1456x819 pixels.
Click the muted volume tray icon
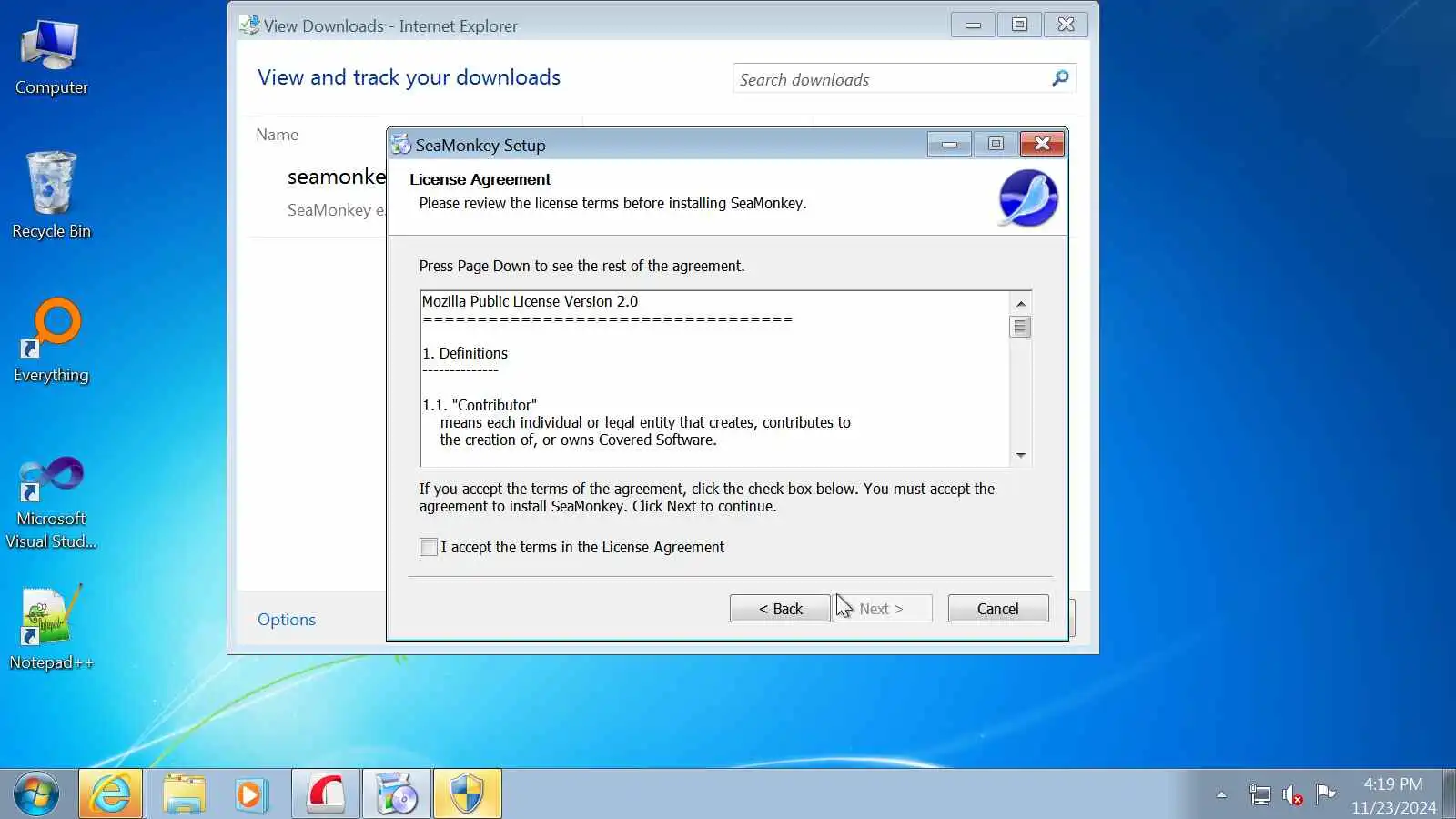pos(1292,795)
